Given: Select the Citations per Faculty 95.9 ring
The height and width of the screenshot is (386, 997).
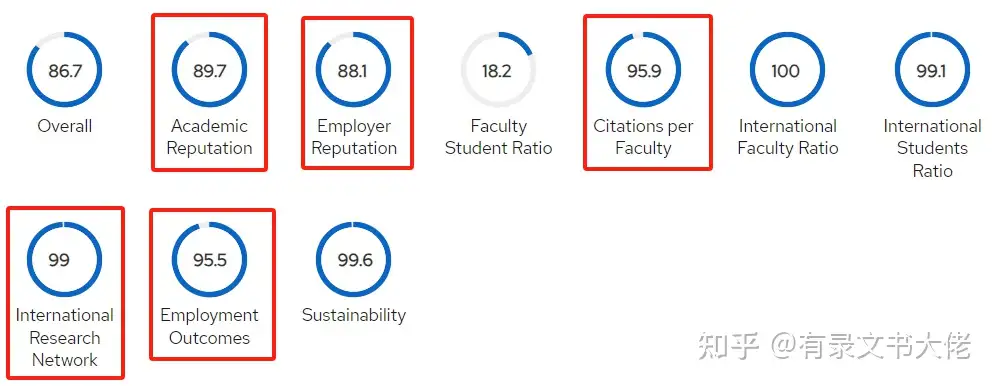Looking at the screenshot, I should pyautogui.click(x=643, y=69).
